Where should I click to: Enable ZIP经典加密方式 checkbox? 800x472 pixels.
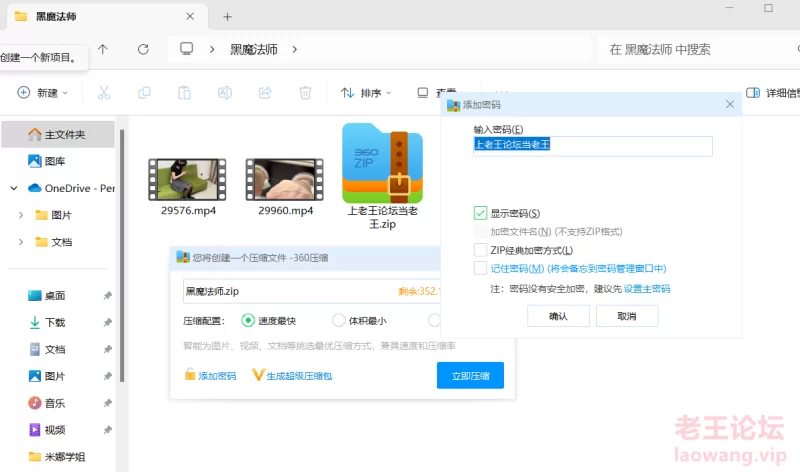pos(480,250)
